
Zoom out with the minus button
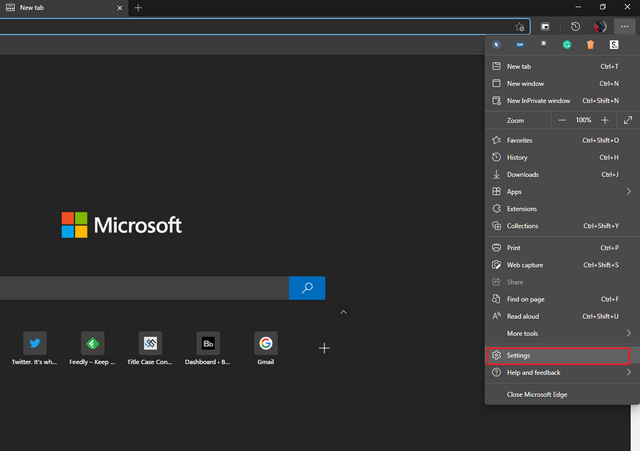click(562, 120)
